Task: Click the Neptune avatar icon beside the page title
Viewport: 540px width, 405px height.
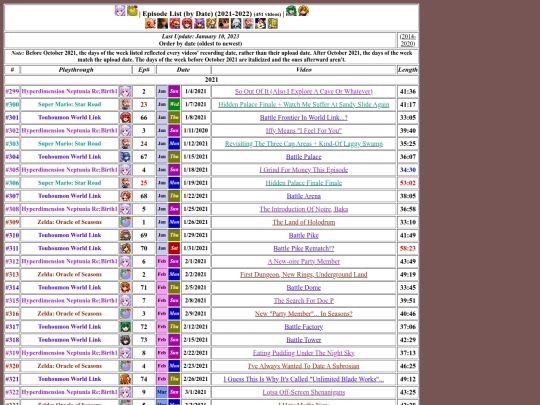Action: pyautogui.click(x=120, y=11)
